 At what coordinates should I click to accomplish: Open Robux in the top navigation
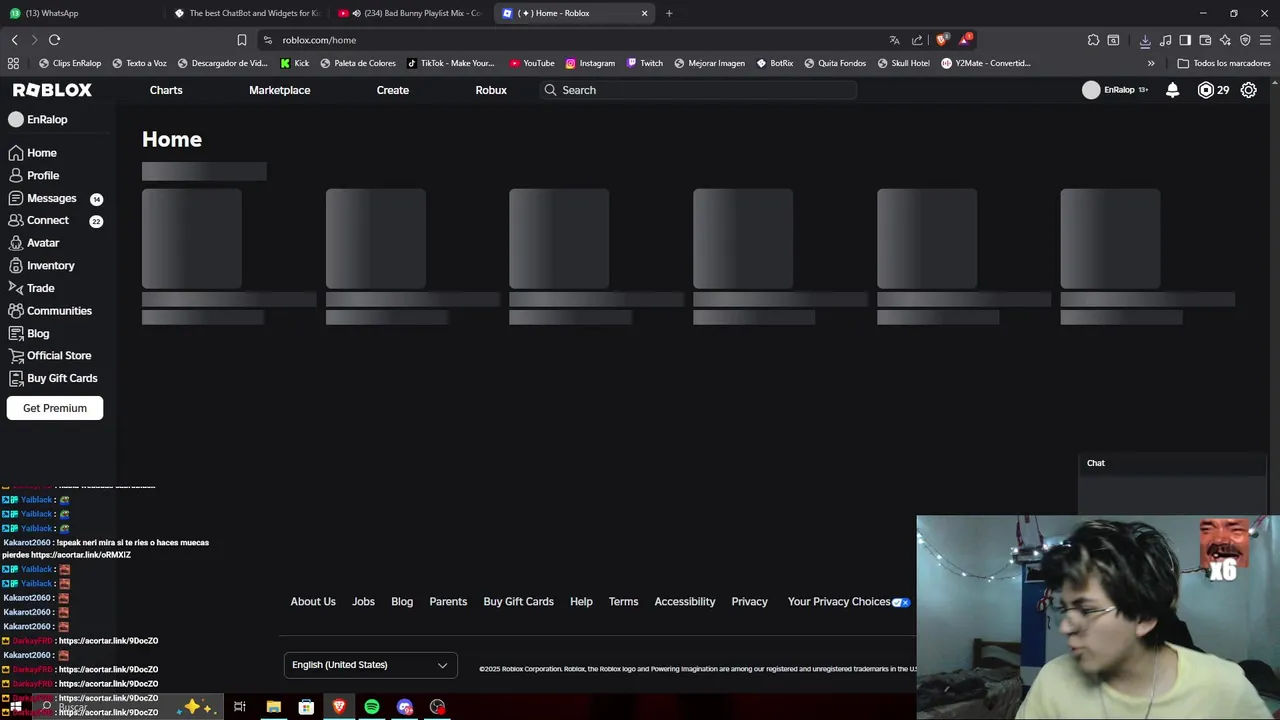[491, 90]
